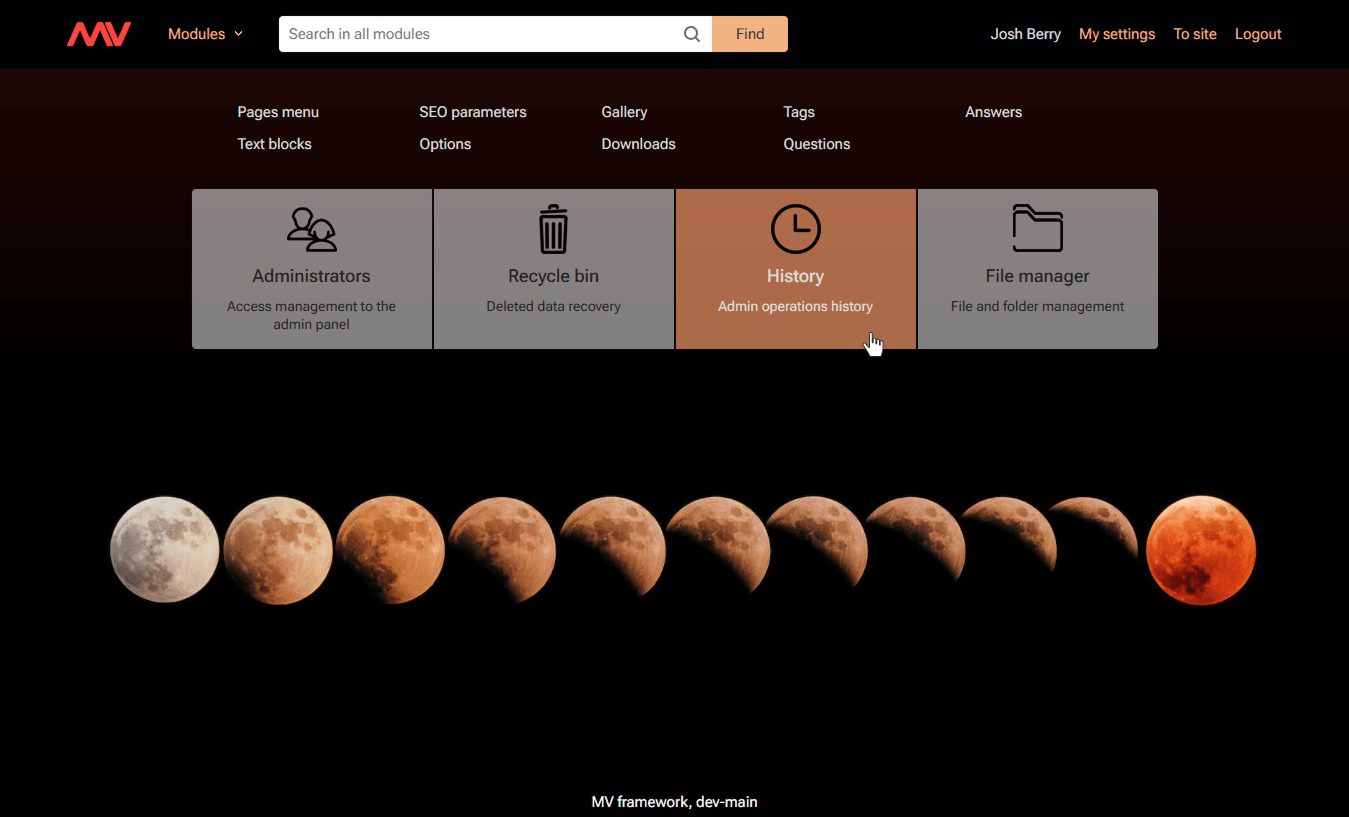This screenshot has width=1349, height=817.
Task: Go to the Answers module
Action: pos(993,112)
